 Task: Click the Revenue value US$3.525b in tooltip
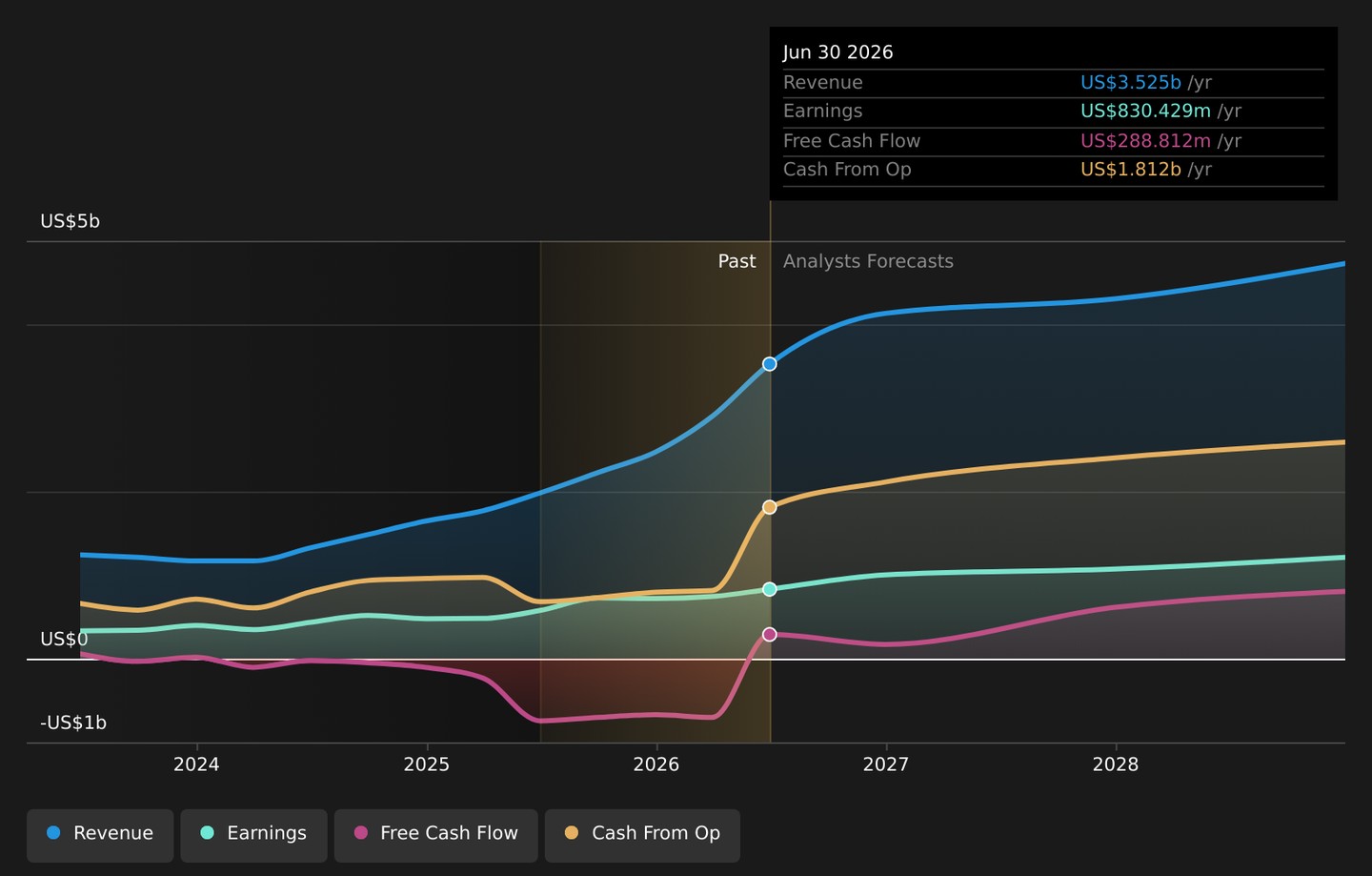[1131, 83]
